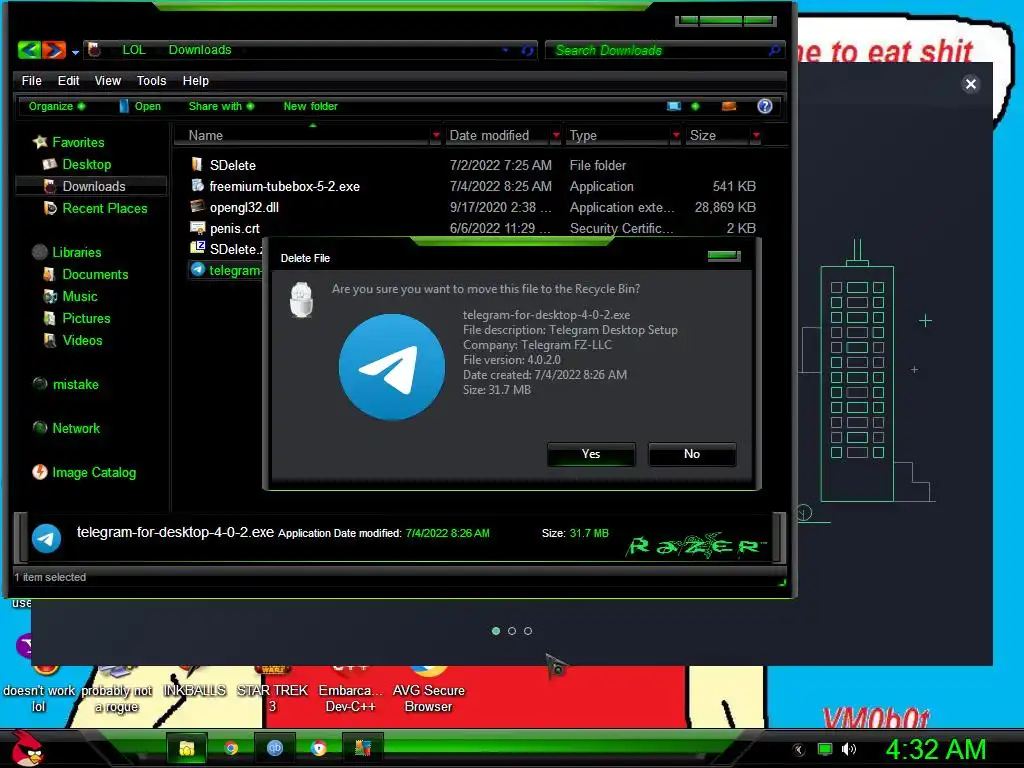
Task: Open the Edit menu
Action: [68, 80]
